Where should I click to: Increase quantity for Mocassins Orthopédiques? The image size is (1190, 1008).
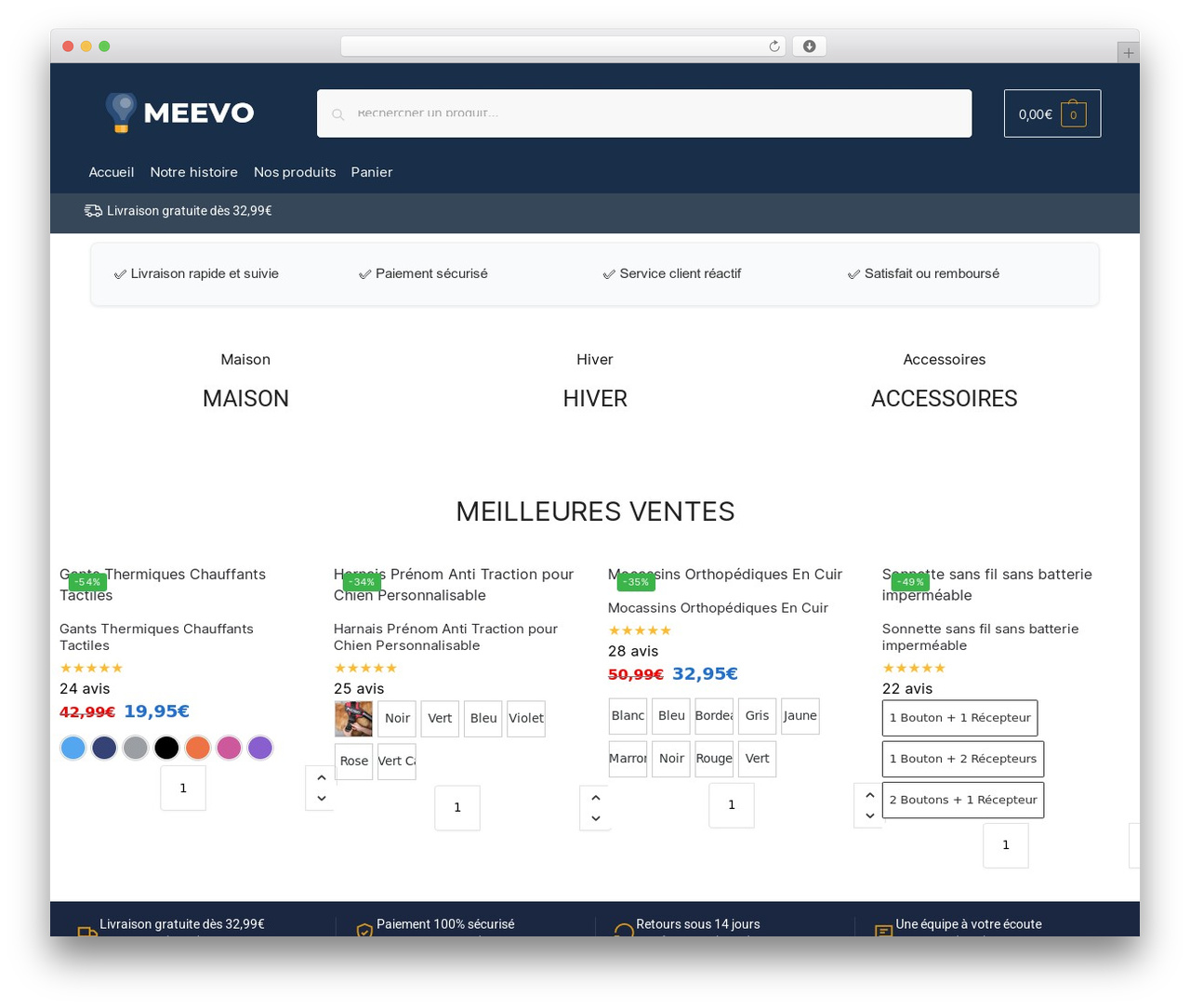(x=870, y=795)
